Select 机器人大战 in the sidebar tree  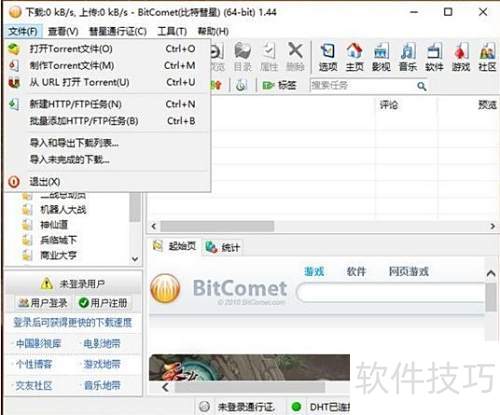coord(63,210)
